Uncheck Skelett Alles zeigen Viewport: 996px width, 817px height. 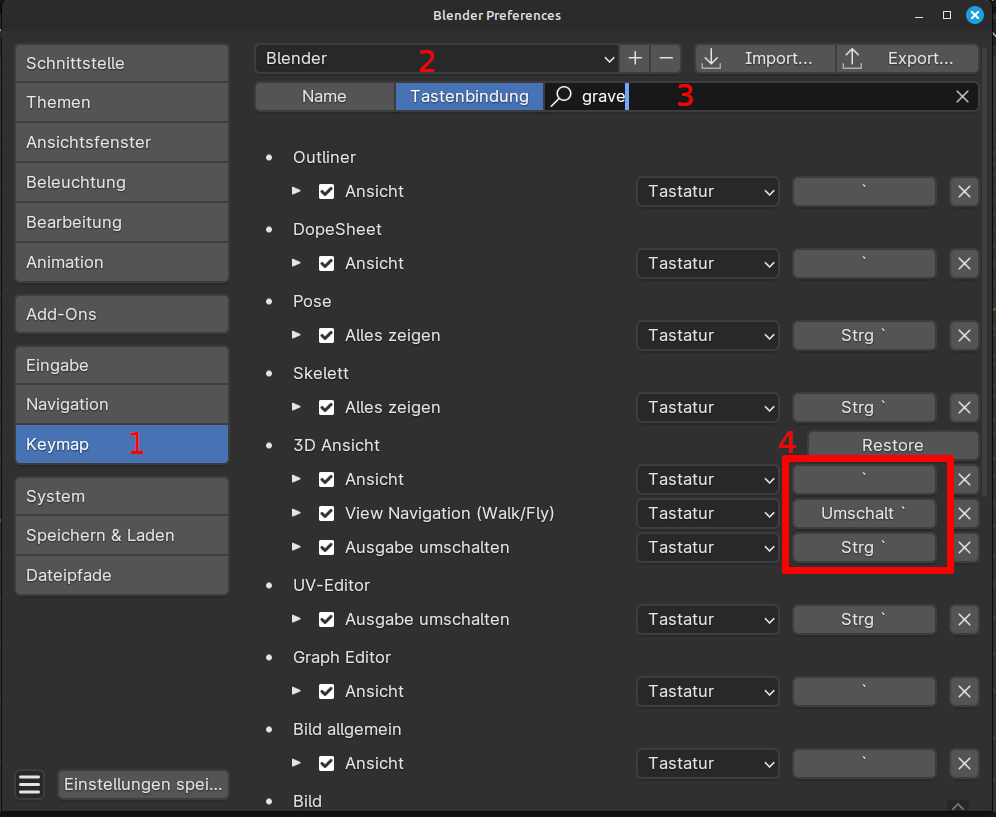click(326, 408)
